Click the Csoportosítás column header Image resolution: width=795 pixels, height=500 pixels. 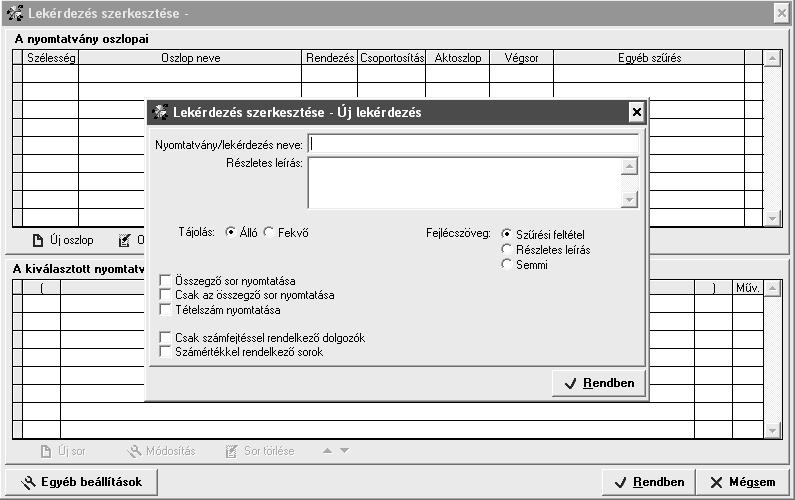pos(391,58)
